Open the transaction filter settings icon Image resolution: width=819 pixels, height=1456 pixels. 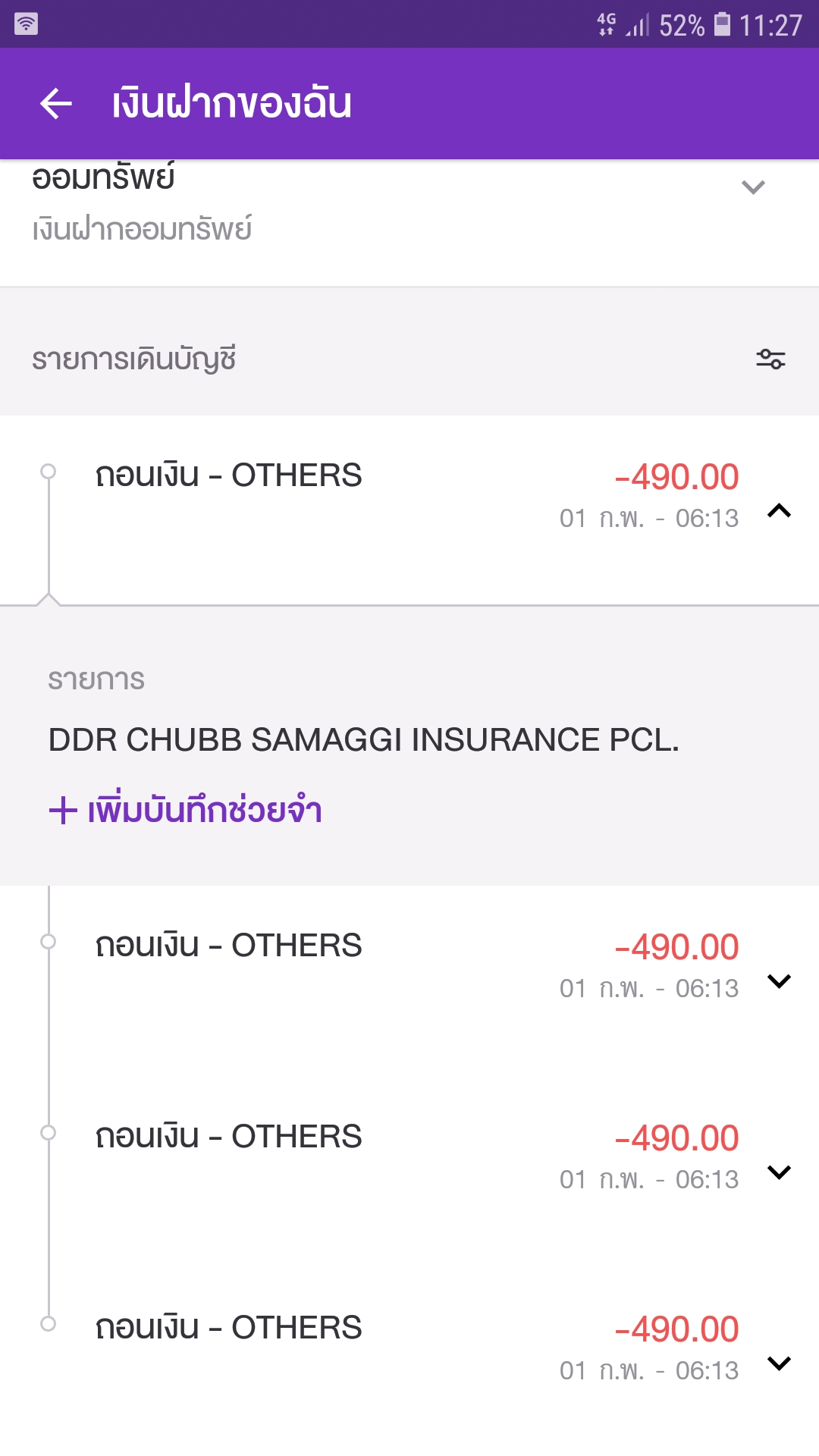[x=770, y=359]
